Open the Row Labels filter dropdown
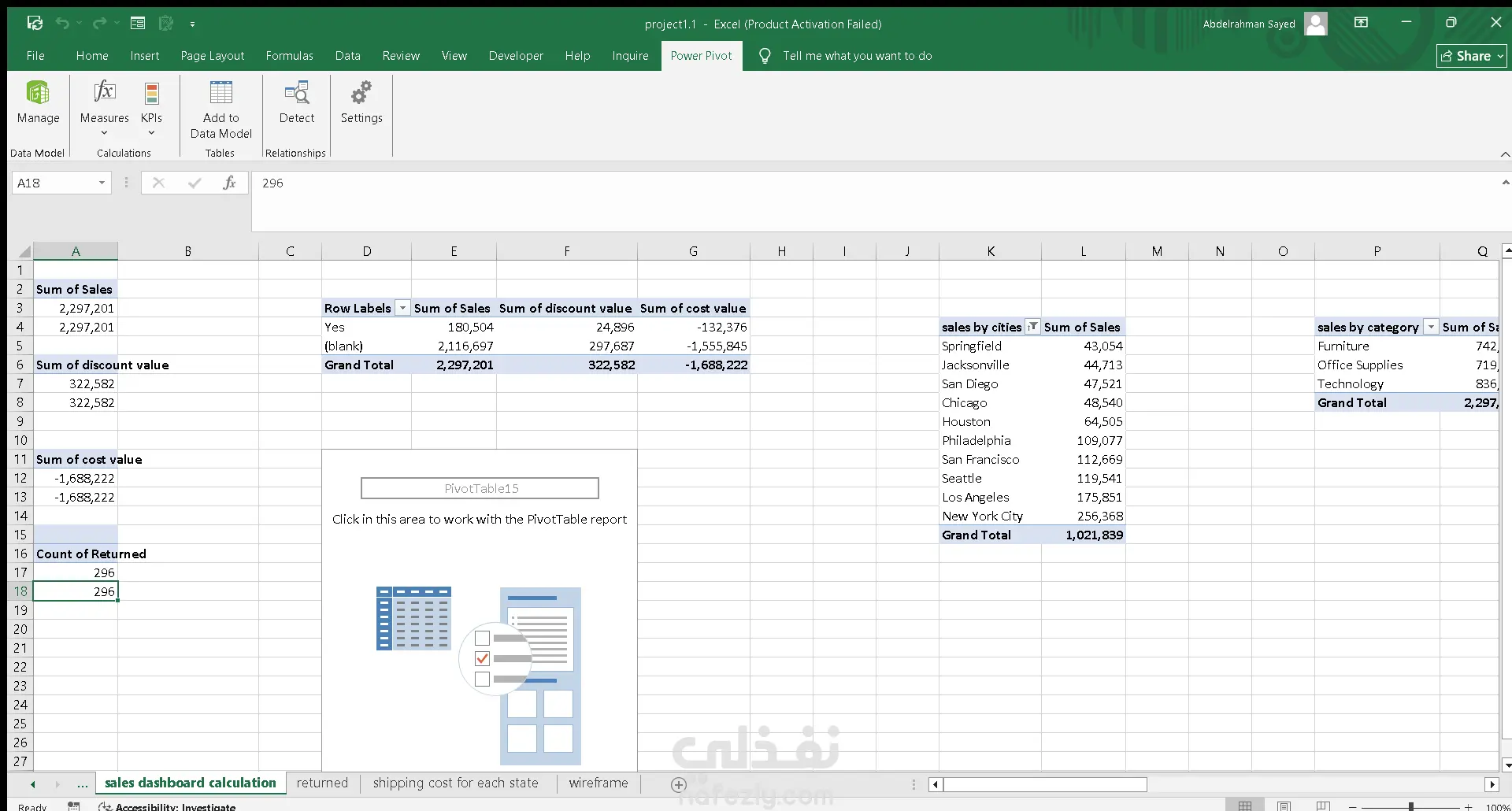The image size is (1512, 811). coord(402,308)
